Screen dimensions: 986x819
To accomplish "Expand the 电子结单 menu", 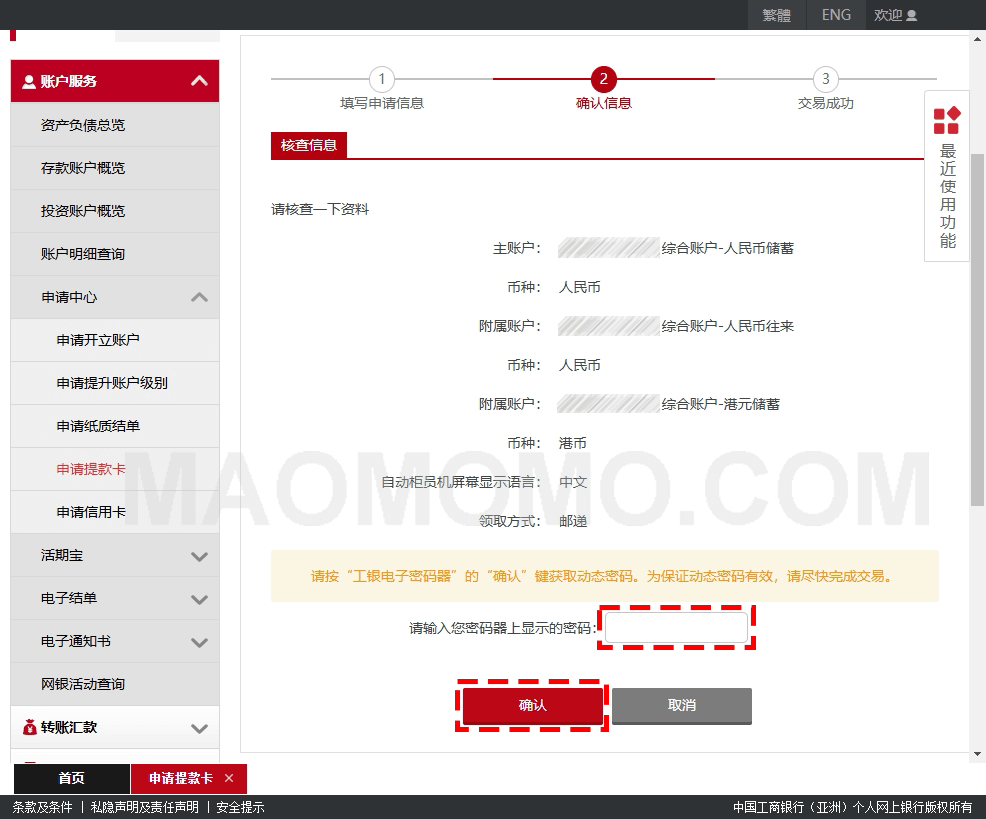I will pos(199,599).
